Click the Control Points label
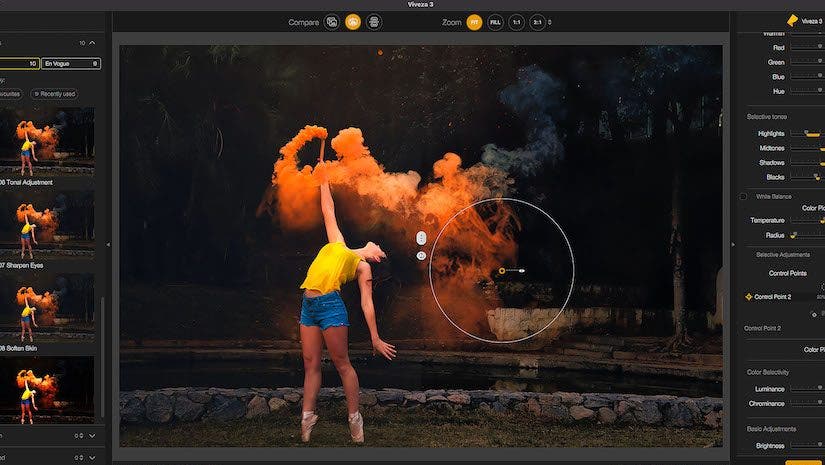The image size is (825, 465). pyautogui.click(x=788, y=273)
